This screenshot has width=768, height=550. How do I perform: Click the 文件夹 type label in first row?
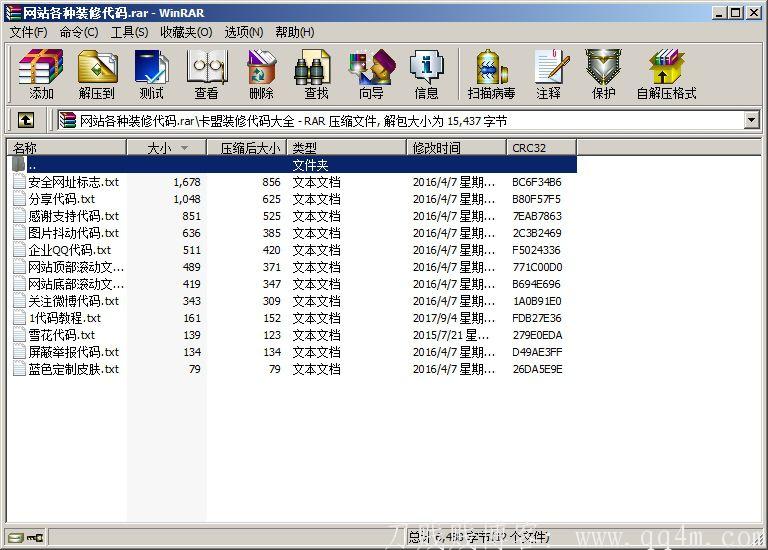[x=310, y=165]
